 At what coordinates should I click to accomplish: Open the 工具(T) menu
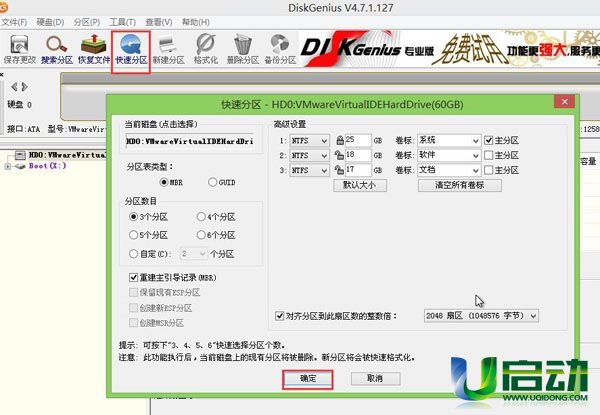point(123,22)
